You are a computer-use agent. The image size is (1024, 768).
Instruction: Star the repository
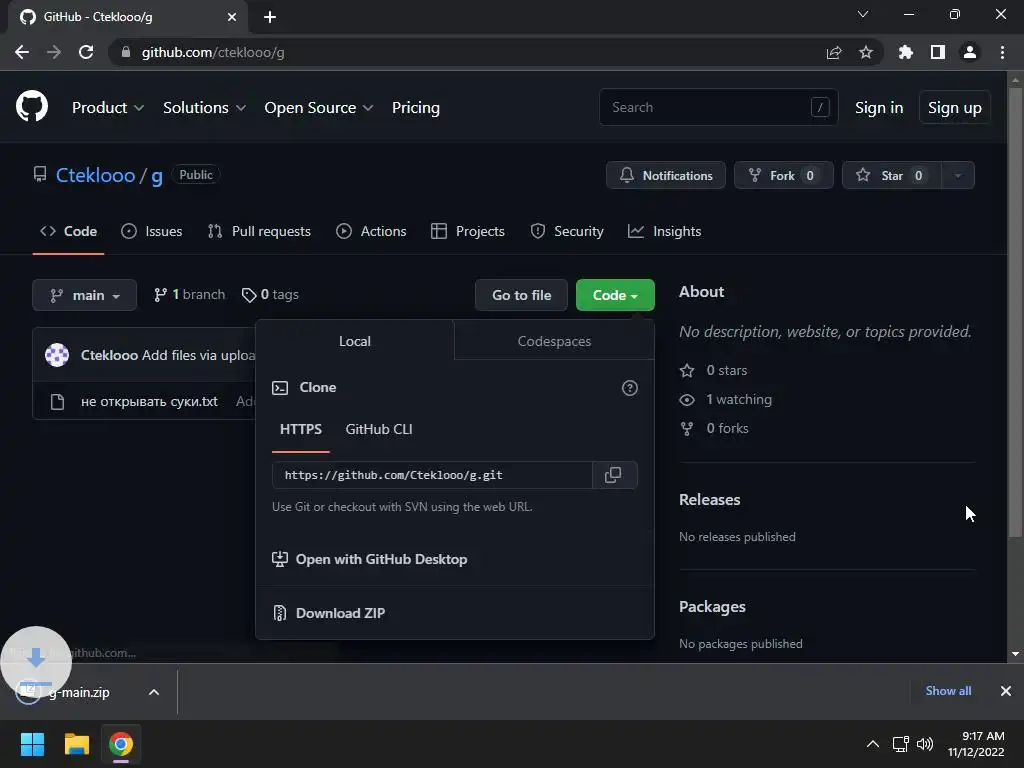pyautogui.click(x=891, y=175)
